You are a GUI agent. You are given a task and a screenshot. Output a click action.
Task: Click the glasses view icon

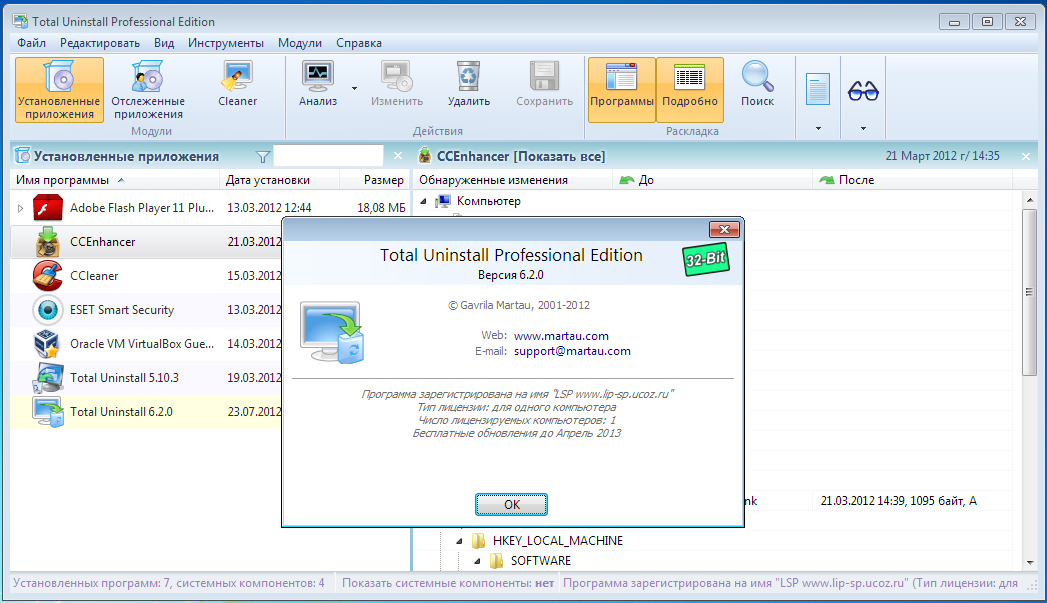tap(863, 90)
